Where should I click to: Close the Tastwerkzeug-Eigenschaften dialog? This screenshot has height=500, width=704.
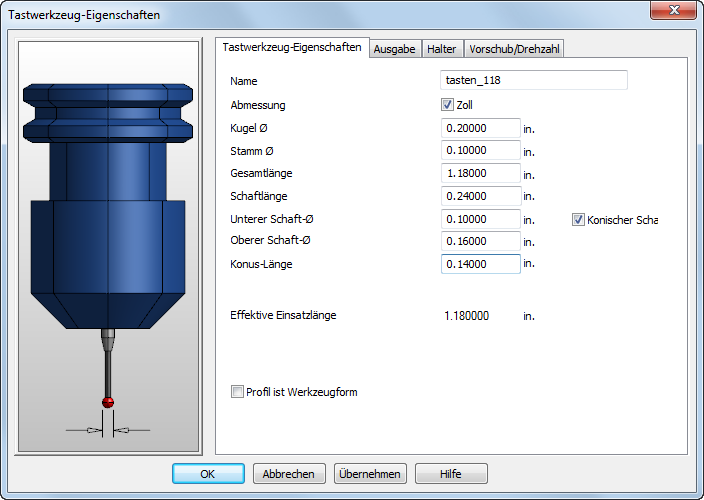[x=673, y=10]
